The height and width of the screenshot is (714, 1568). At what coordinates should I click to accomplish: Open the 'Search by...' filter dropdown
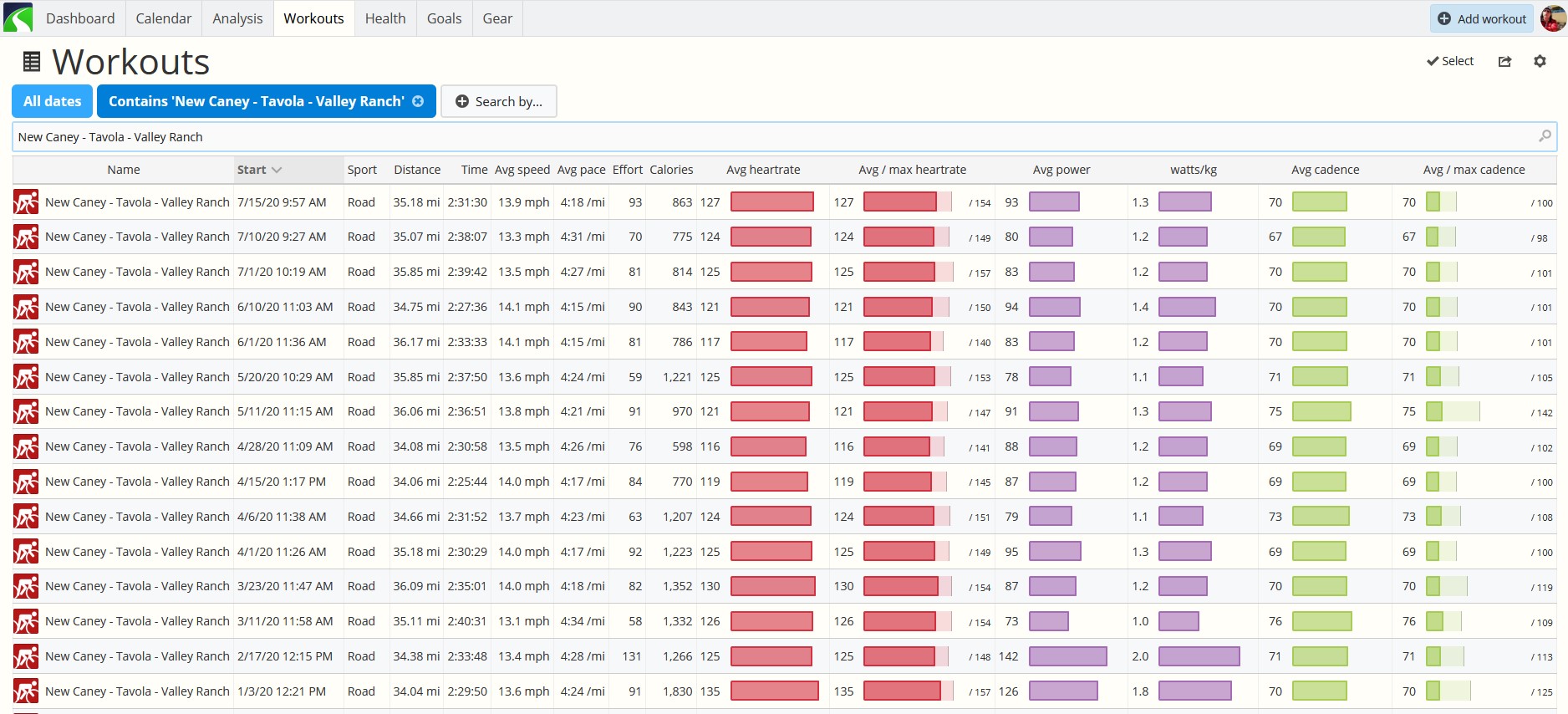(x=499, y=101)
